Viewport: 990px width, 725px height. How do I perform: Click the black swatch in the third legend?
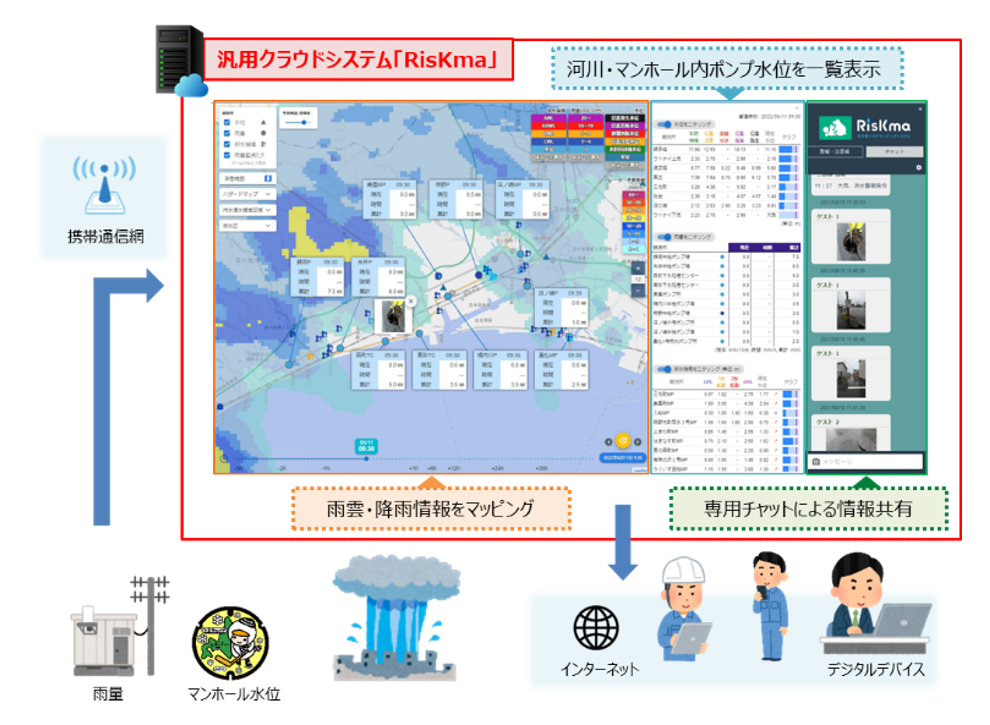pos(624,118)
